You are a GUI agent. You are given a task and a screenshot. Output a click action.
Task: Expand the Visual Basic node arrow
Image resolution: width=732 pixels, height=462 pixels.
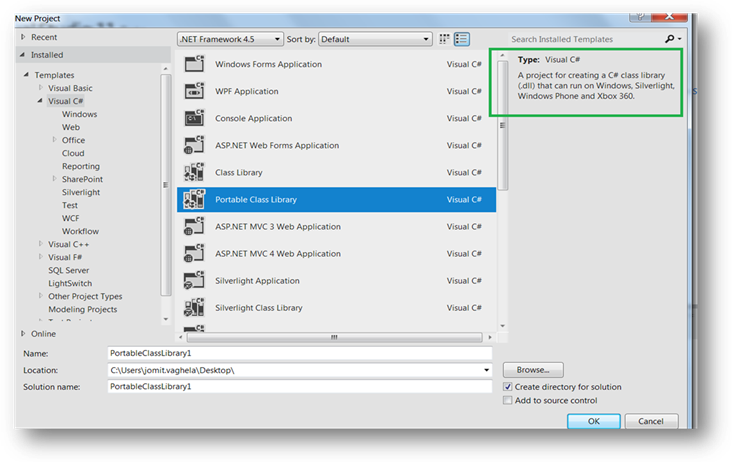click(41, 88)
